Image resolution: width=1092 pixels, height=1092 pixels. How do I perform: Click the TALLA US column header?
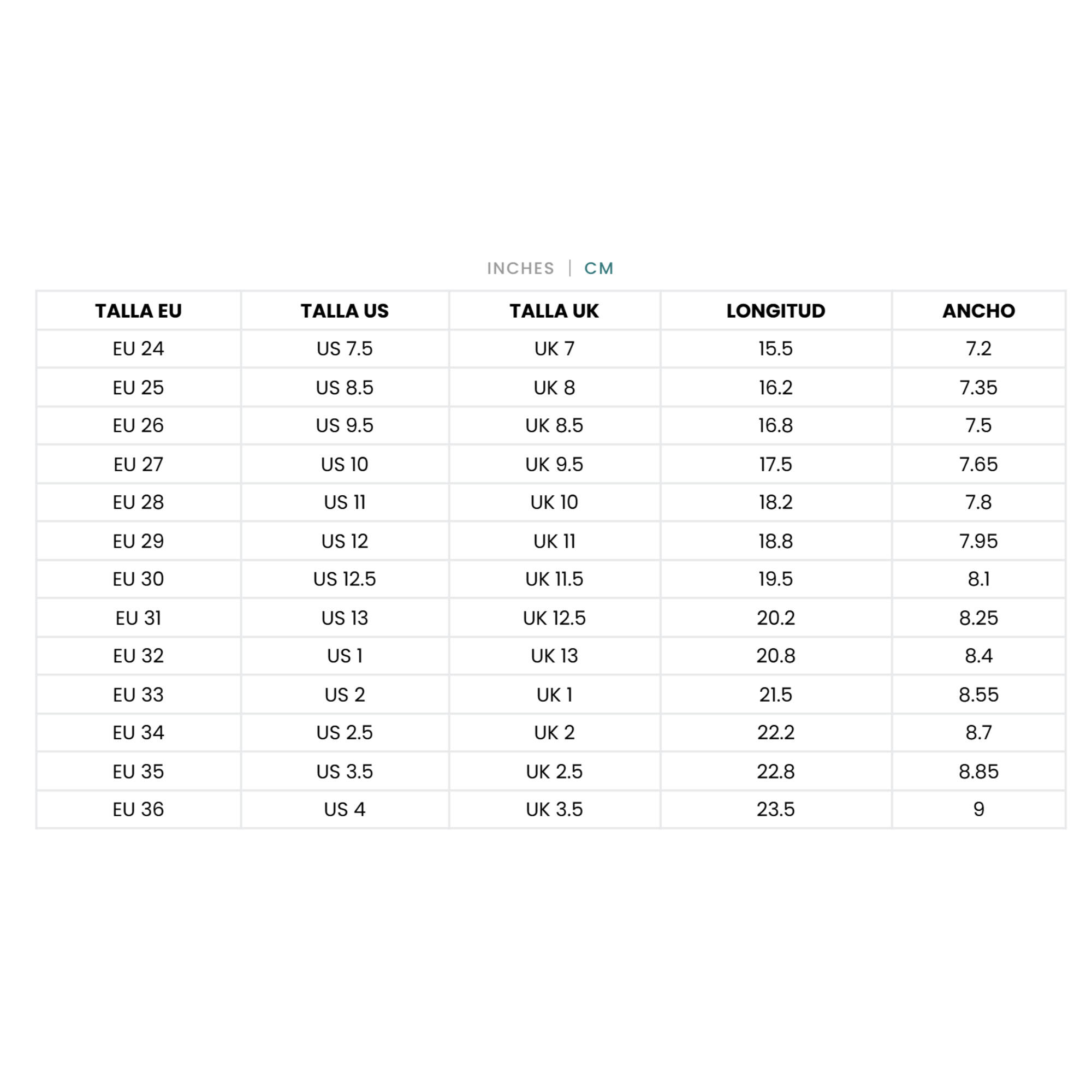pyautogui.click(x=345, y=311)
